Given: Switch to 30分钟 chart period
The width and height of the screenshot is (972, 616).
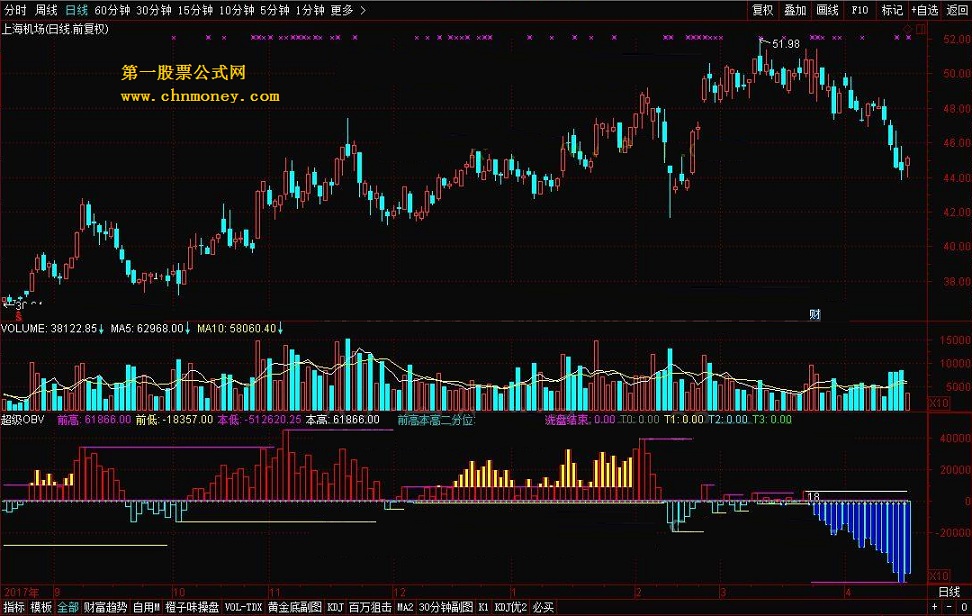Looking at the screenshot, I should click(x=154, y=10).
